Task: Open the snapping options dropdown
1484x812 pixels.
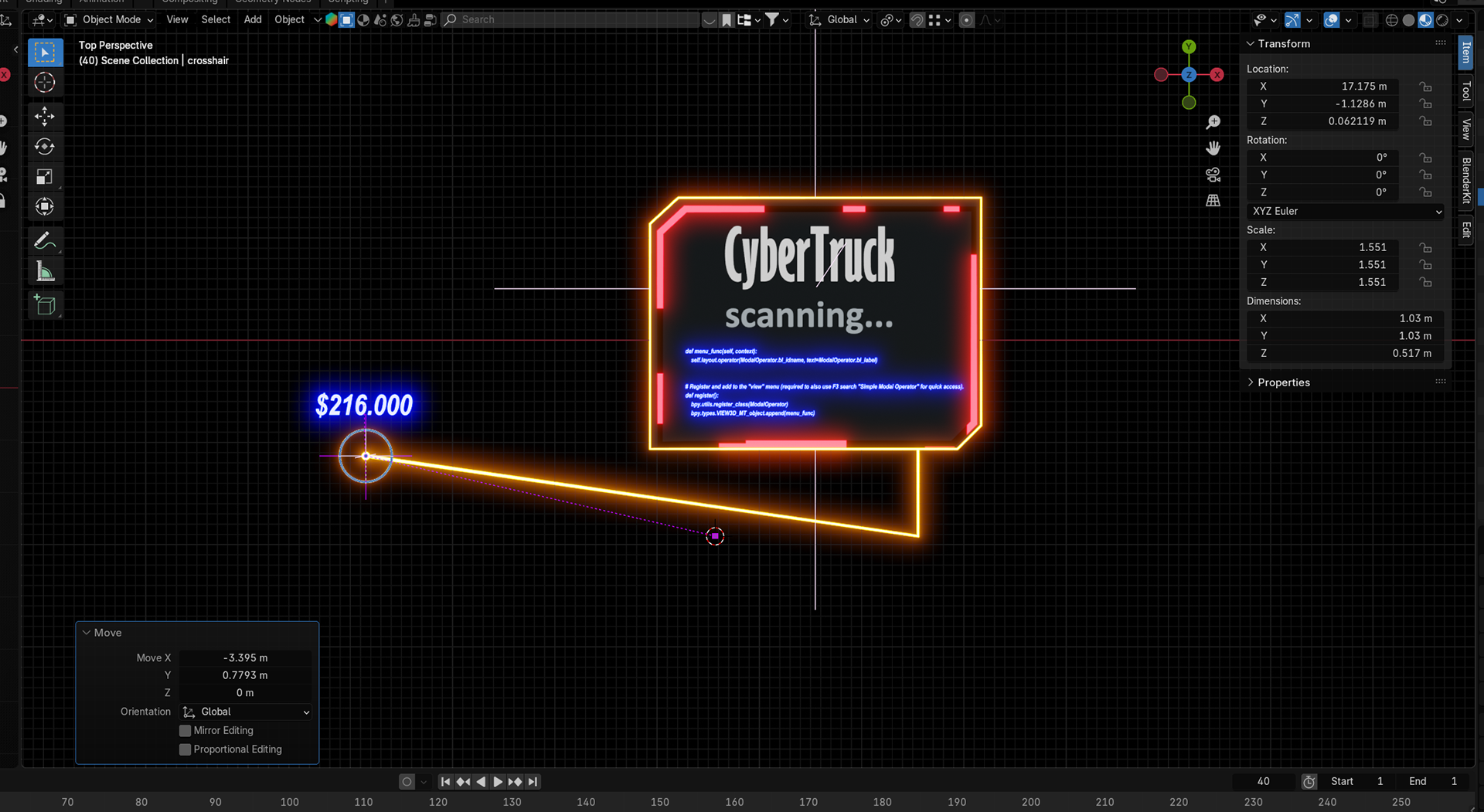Action: (941, 20)
